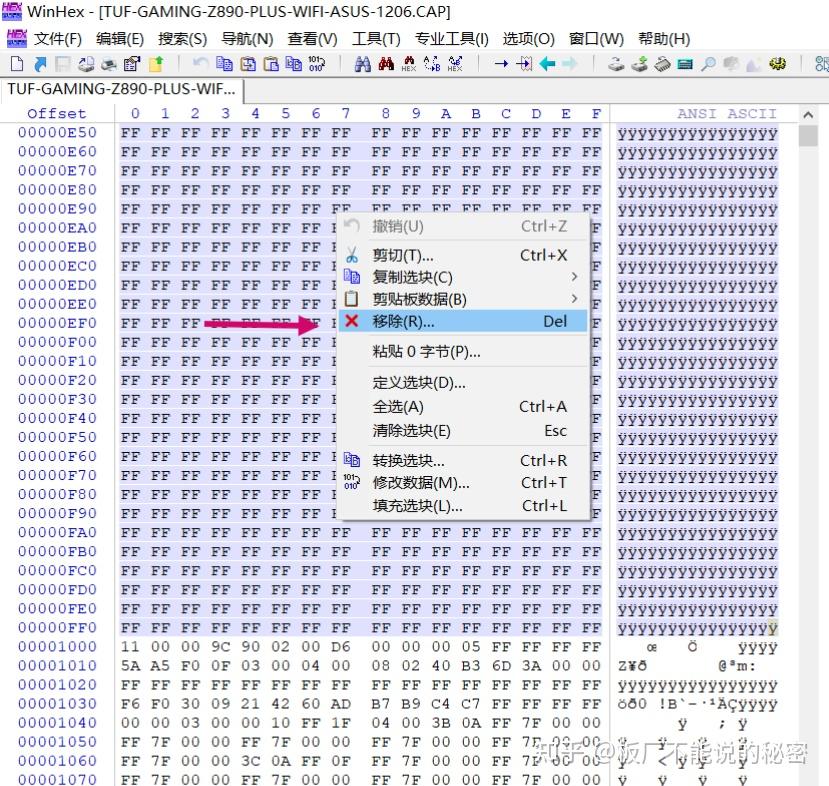Choose 粘贴 0 字节(P)... menu entry
This screenshot has height=786, width=829.
(x=464, y=352)
